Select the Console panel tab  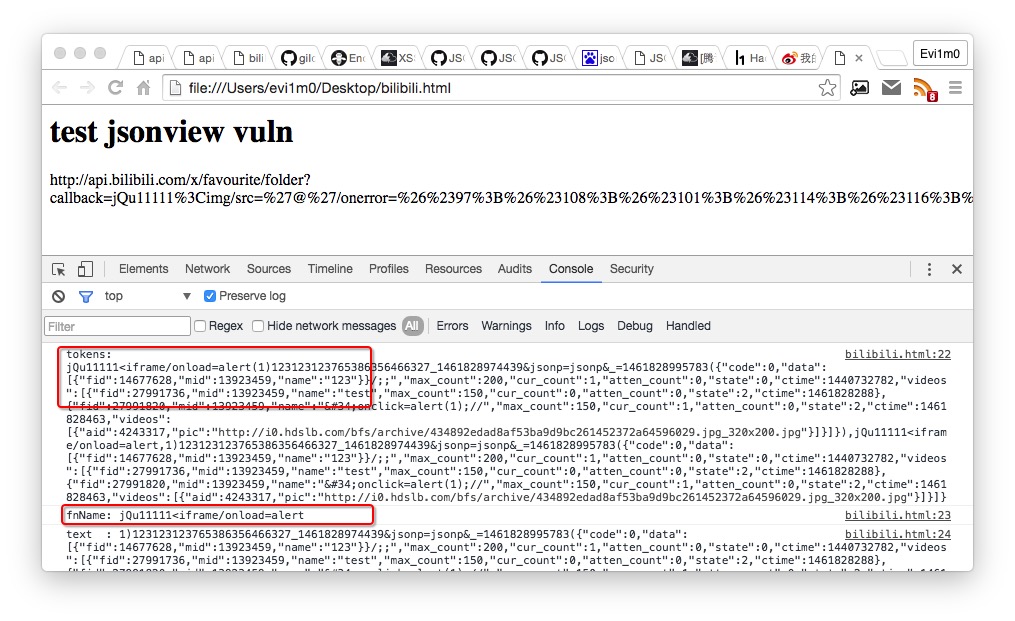(x=571, y=269)
